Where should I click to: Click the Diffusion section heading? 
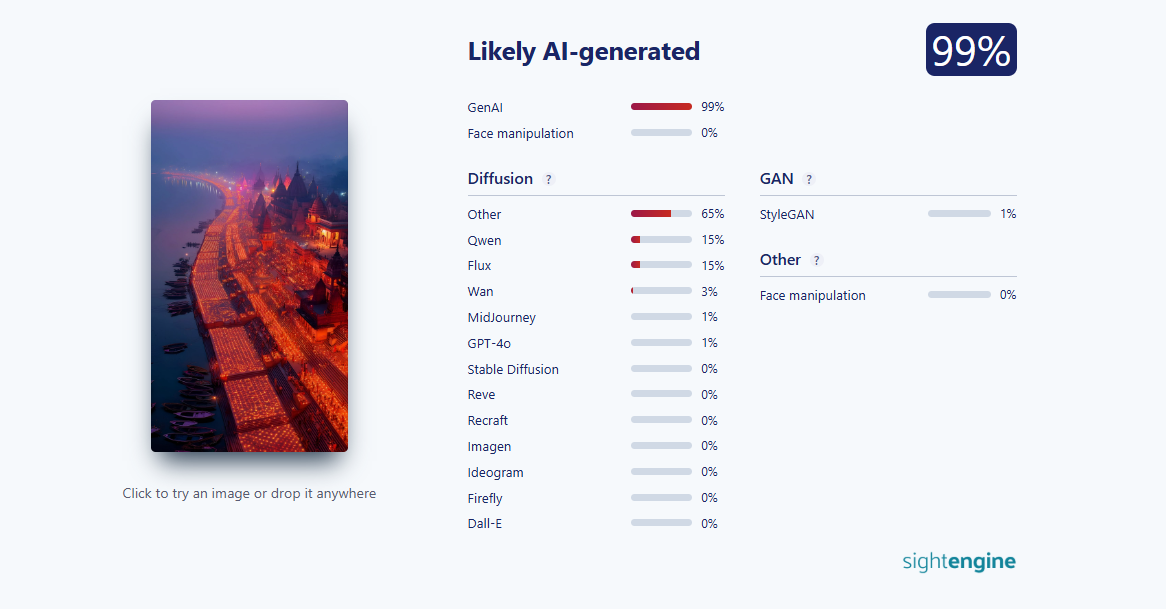tap(500, 179)
